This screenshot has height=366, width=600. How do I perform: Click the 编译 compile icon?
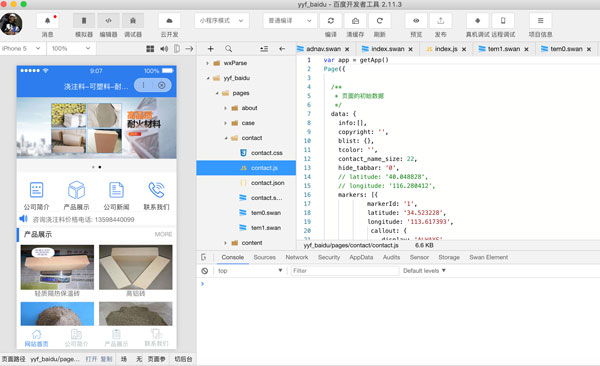pyautogui.click(x=331, y=21)
